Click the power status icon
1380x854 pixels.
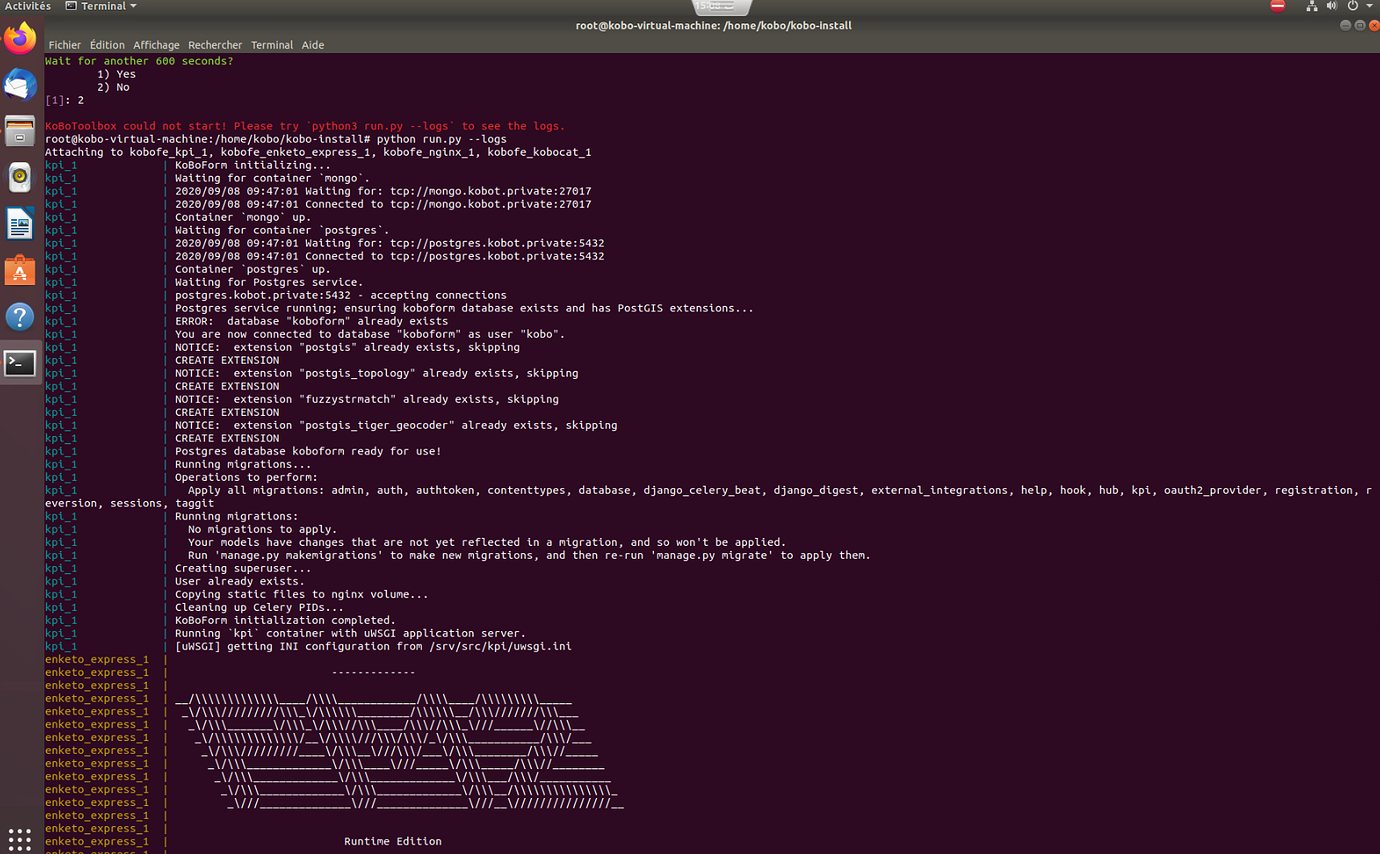pyautogui.click(x=1354, y=6)
